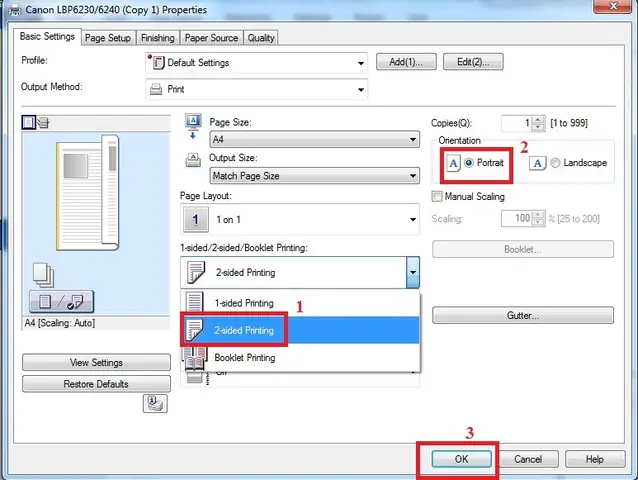Click the View Settings button
Viewport: 638px width, 480px height.
click(96, 362)
